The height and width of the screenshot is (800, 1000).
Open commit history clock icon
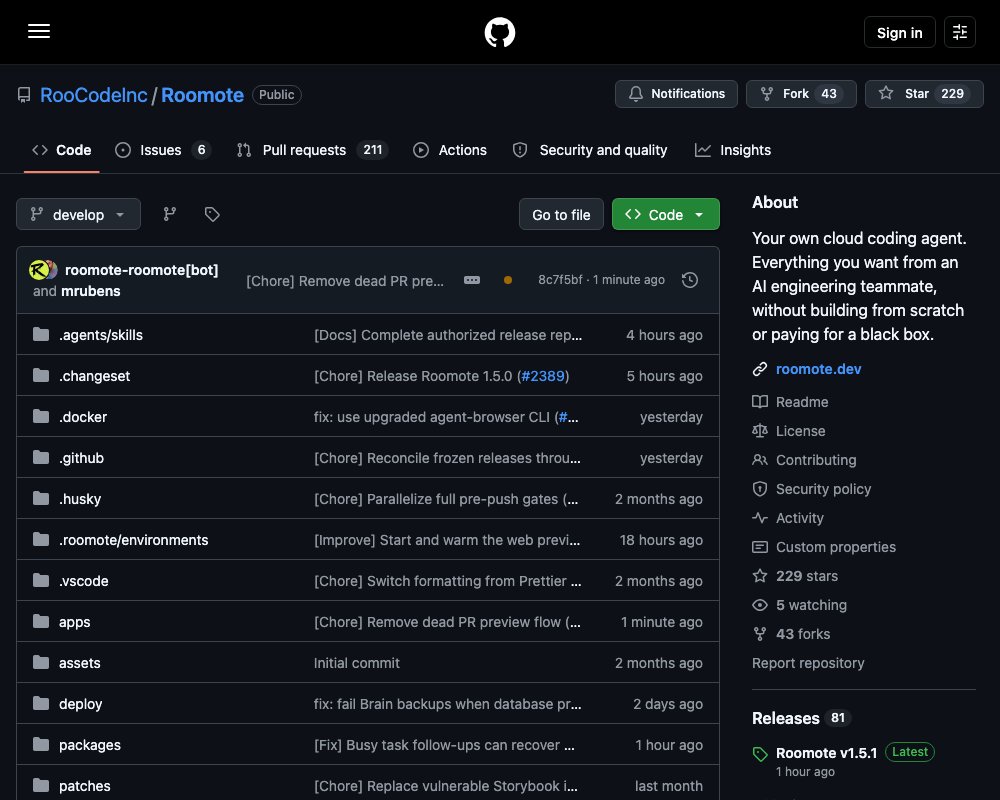coord(689,280)
